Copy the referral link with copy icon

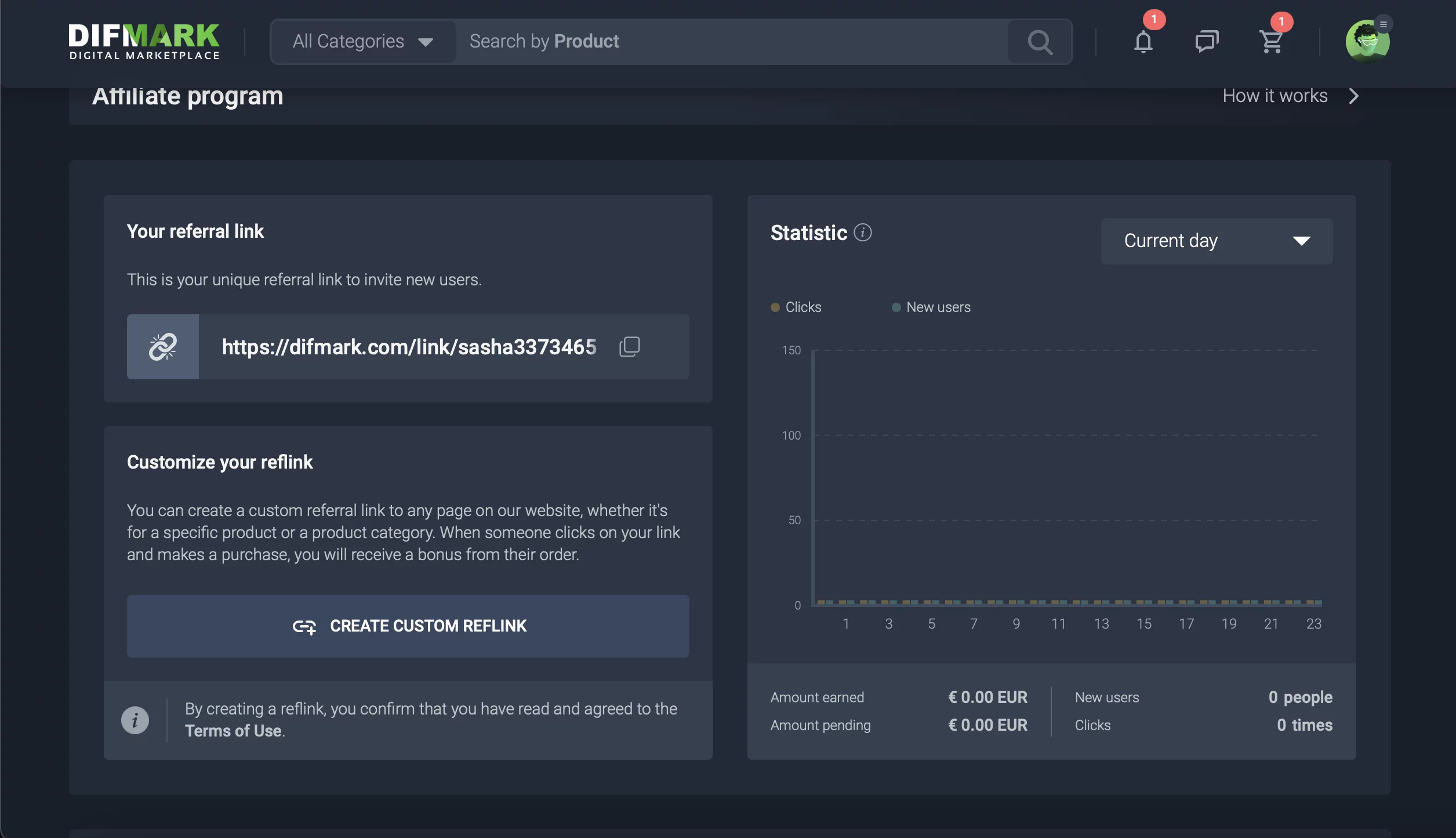click(x=629, y=347)
